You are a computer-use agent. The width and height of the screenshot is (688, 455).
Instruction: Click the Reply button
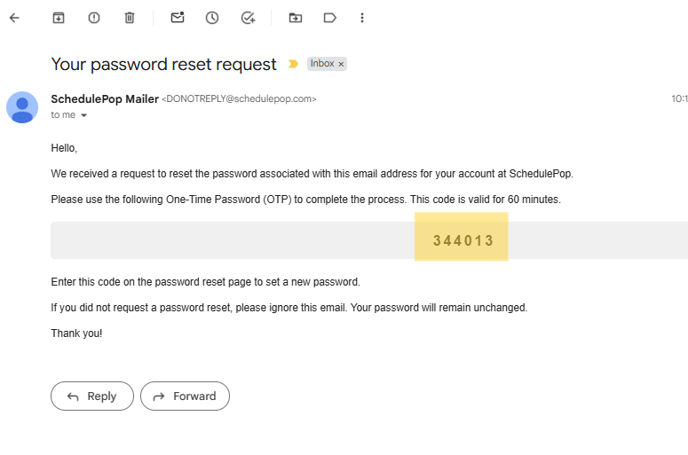(x=92, y=396)
